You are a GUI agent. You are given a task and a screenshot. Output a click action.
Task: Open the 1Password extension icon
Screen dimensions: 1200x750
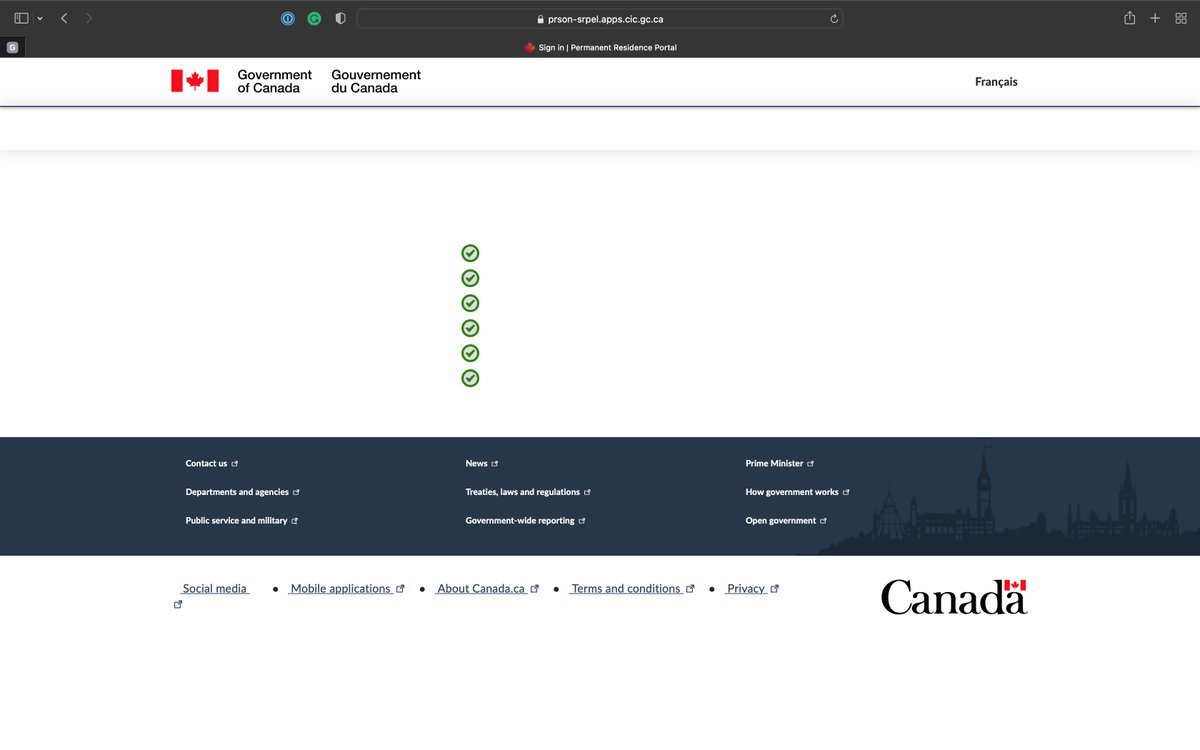tap(288, 18)
